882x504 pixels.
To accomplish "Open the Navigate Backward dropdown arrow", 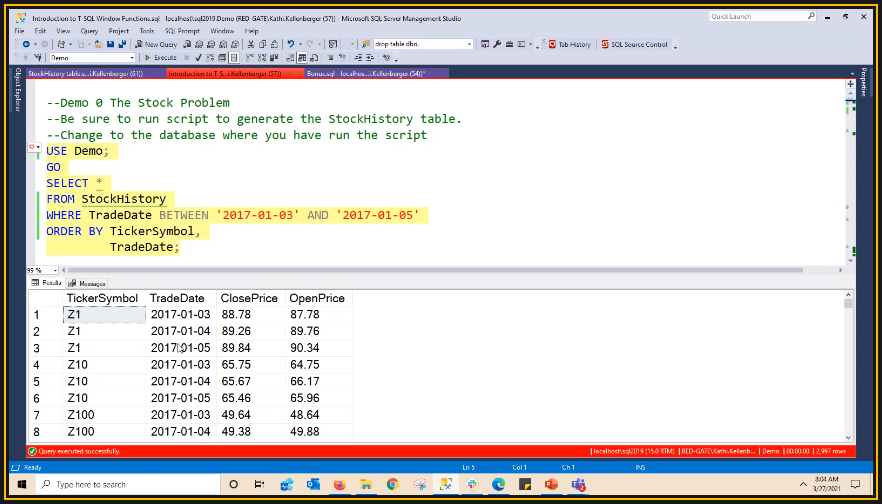I will (35, 44).
